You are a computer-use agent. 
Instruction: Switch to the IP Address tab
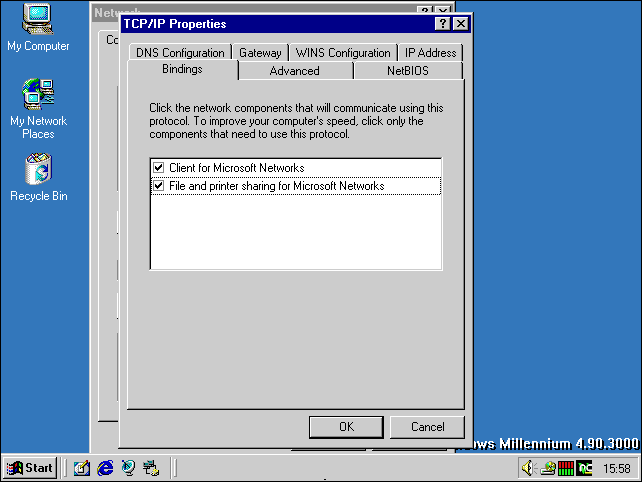tap(430, 53)
